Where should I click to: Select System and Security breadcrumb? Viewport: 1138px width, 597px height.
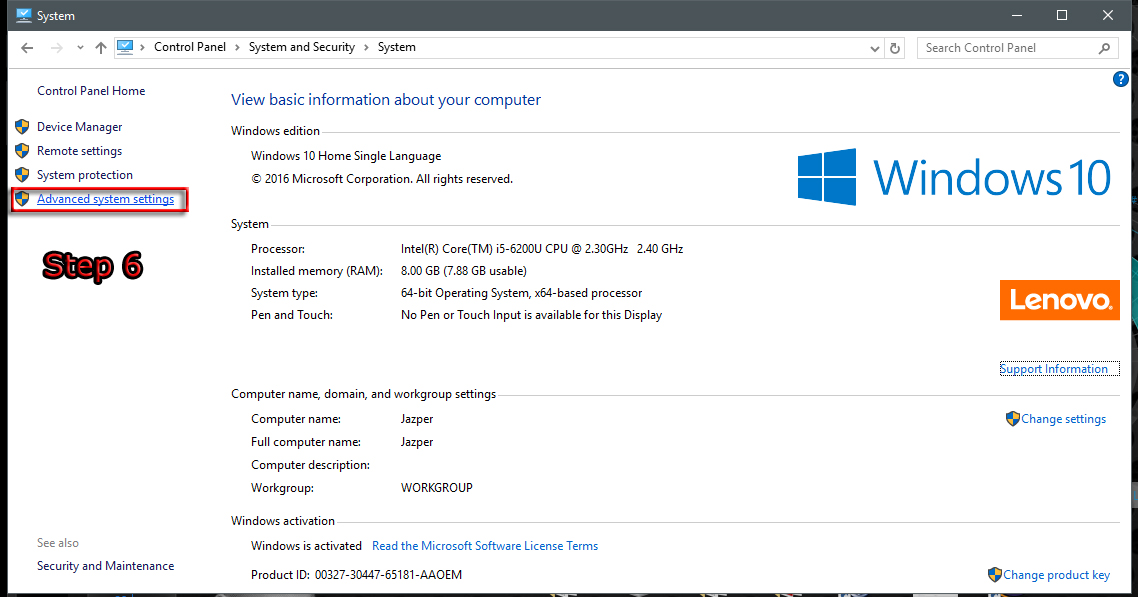coord(302,47)
